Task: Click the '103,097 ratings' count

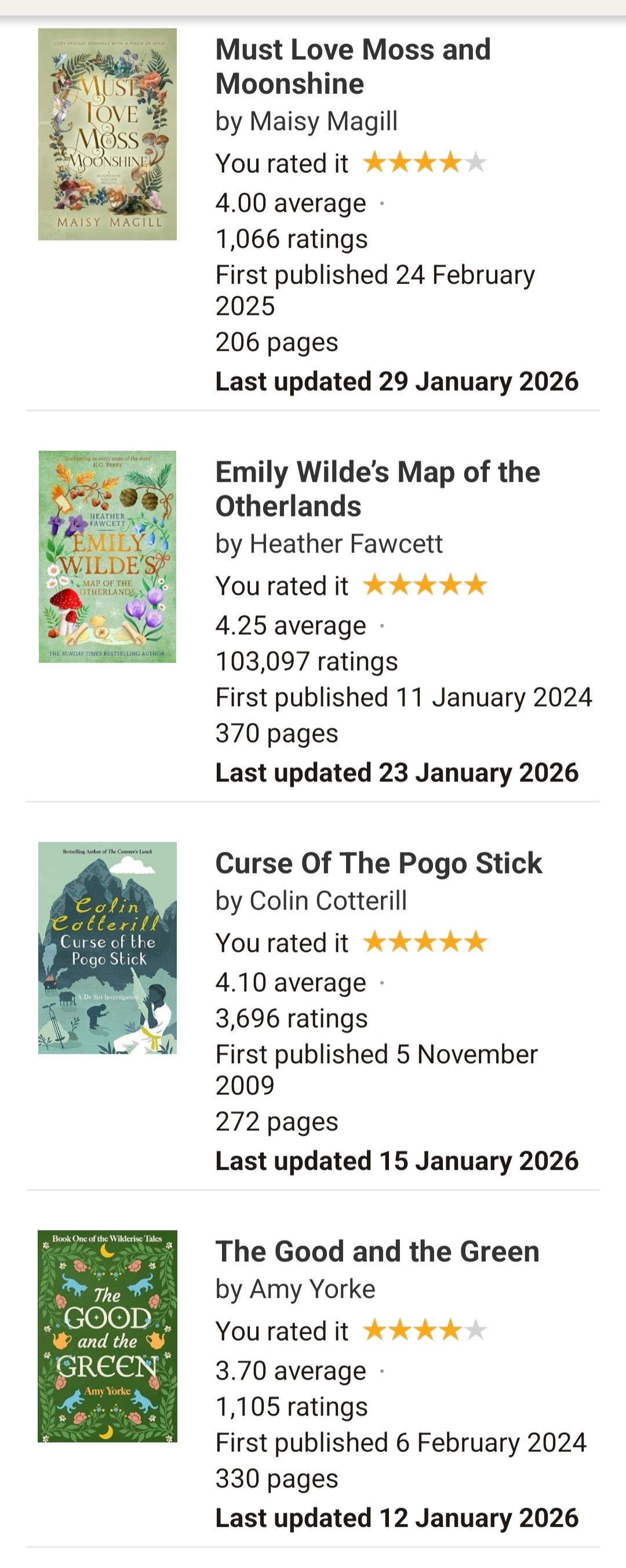Action: point(306,661)
